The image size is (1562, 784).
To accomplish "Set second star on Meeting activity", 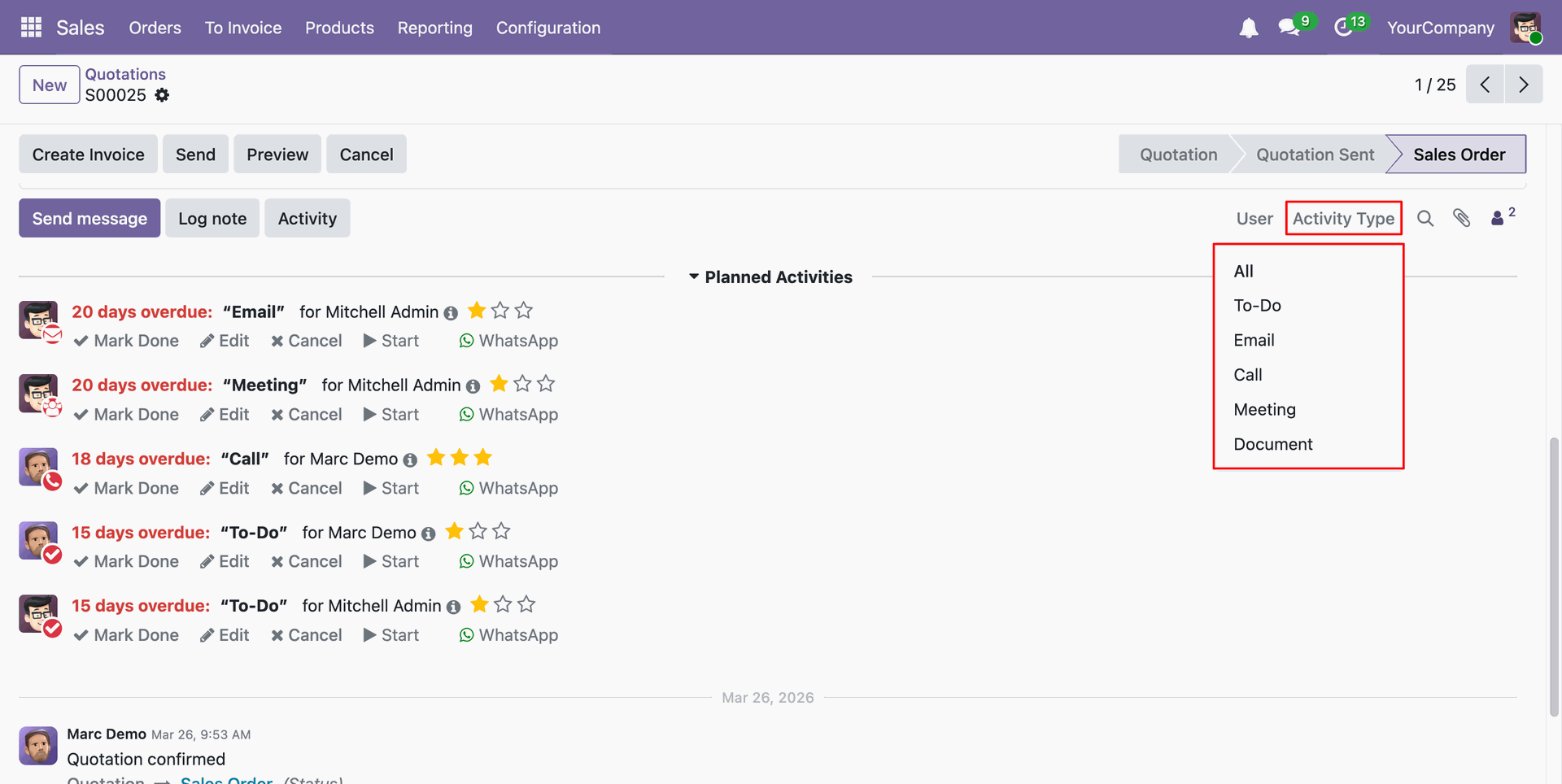I will [x=522, y=384].
